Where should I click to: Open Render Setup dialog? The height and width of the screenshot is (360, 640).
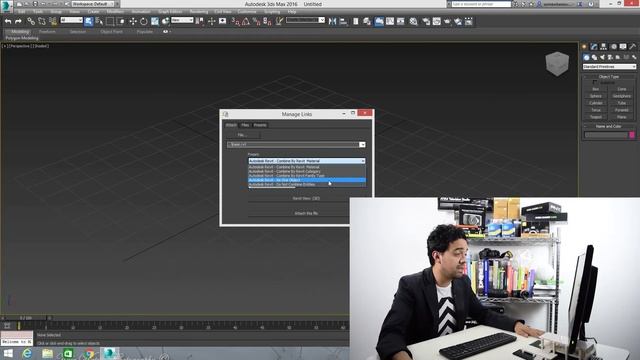426,21
